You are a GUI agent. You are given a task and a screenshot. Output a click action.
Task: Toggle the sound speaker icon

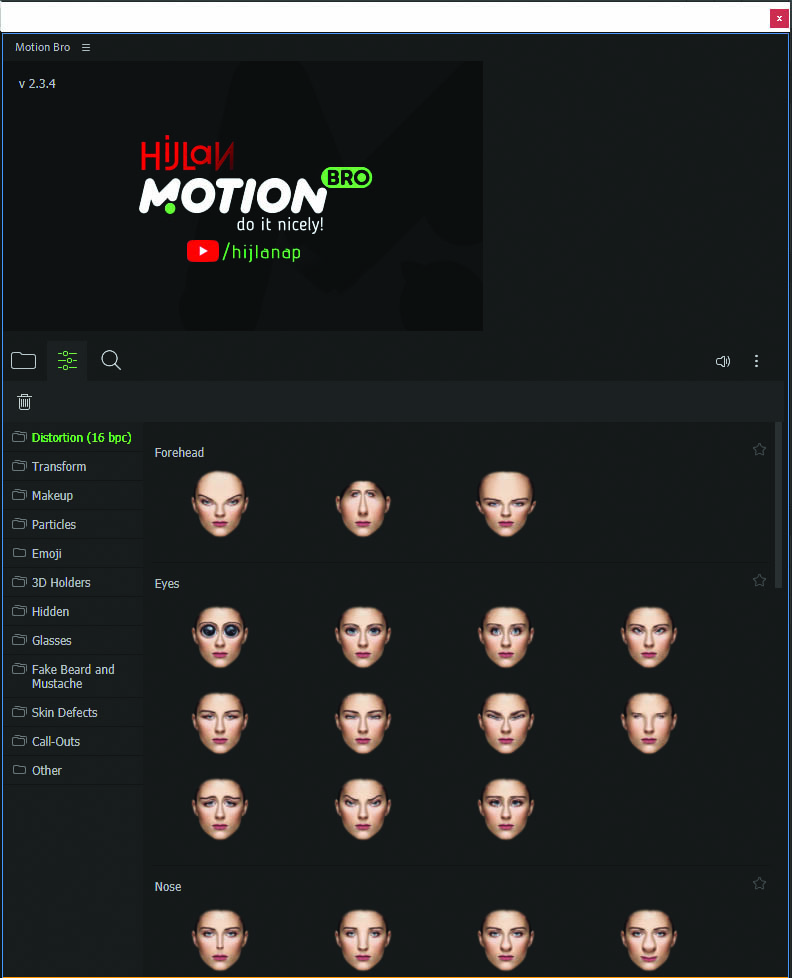723,361
